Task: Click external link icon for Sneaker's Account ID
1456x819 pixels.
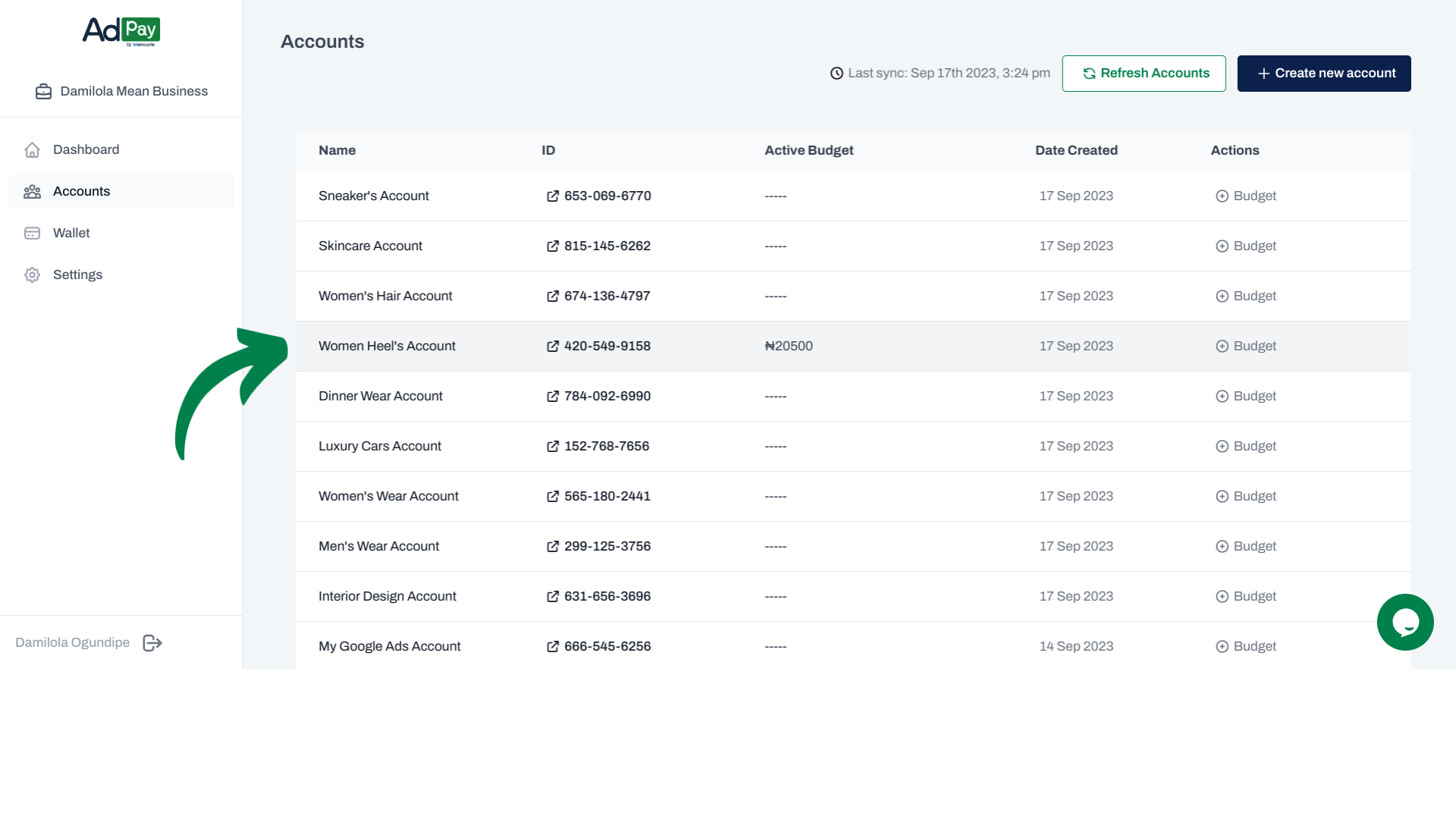Action: tap(553, 196)
